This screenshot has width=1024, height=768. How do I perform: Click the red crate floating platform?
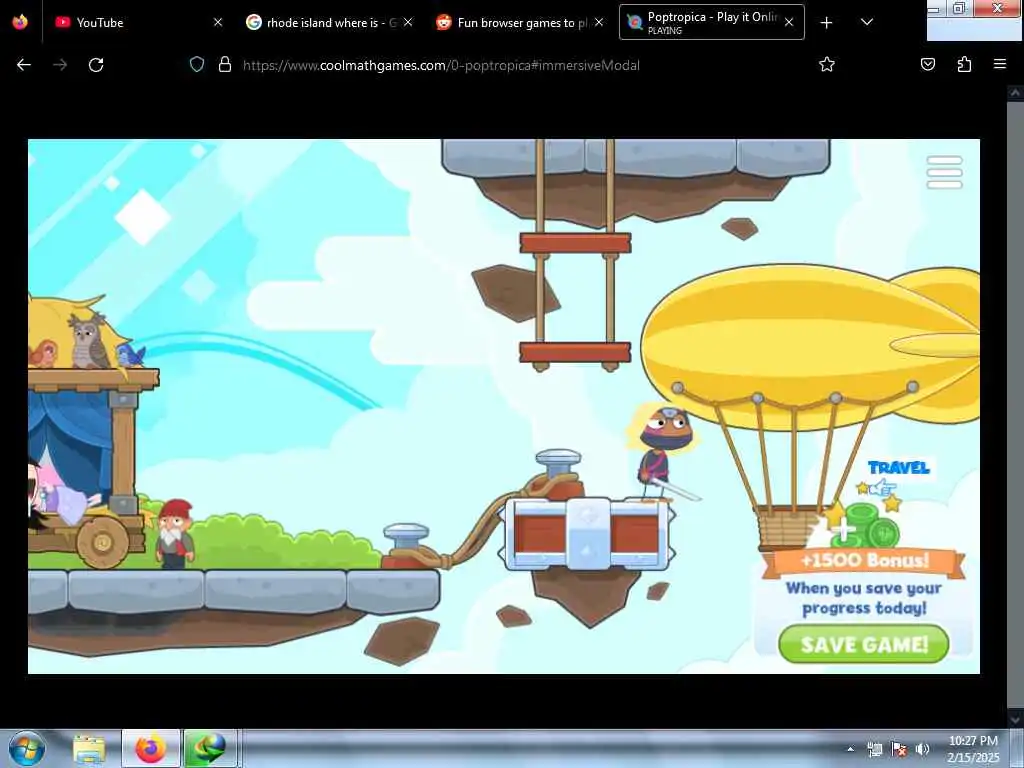coord(585,533)
